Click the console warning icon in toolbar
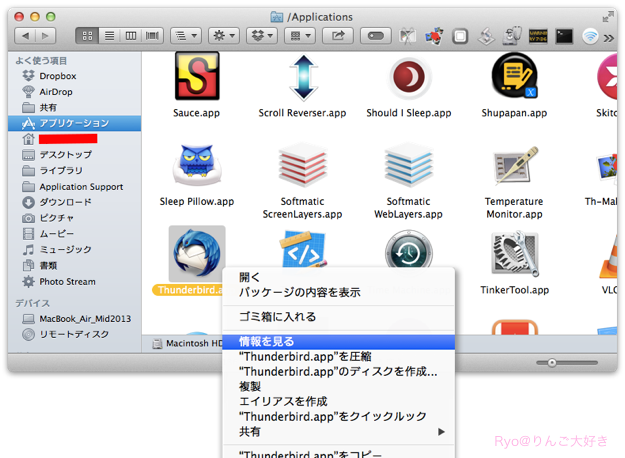Viewport: 625px width, 458px height. point(538,36)
